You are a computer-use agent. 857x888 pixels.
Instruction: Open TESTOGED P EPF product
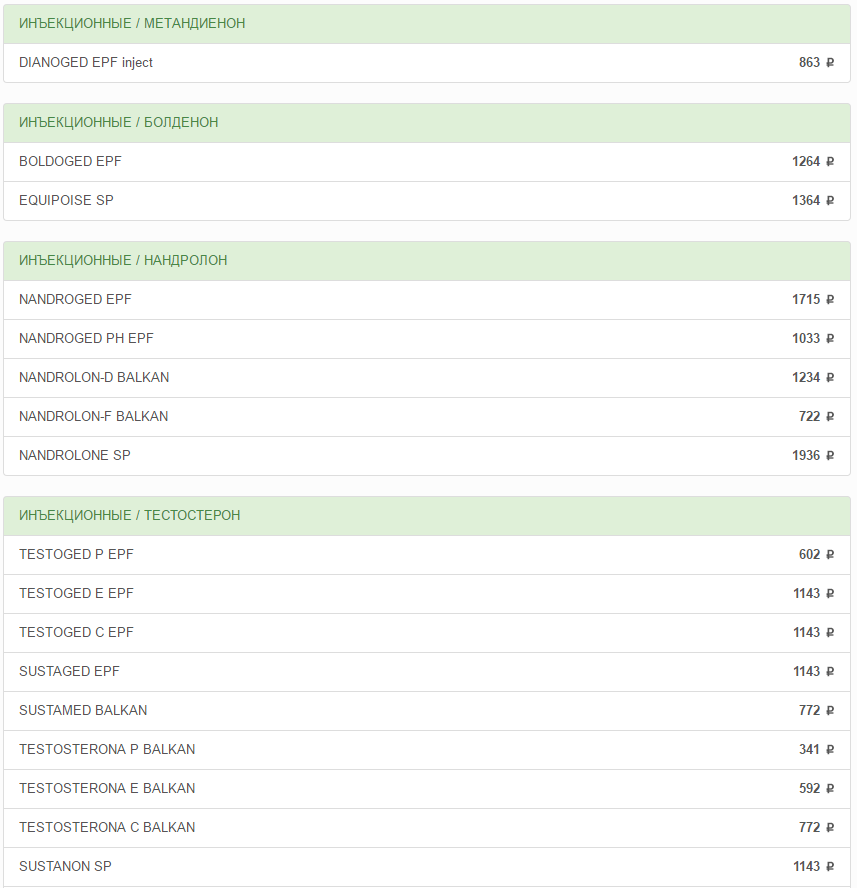point(76,555)
